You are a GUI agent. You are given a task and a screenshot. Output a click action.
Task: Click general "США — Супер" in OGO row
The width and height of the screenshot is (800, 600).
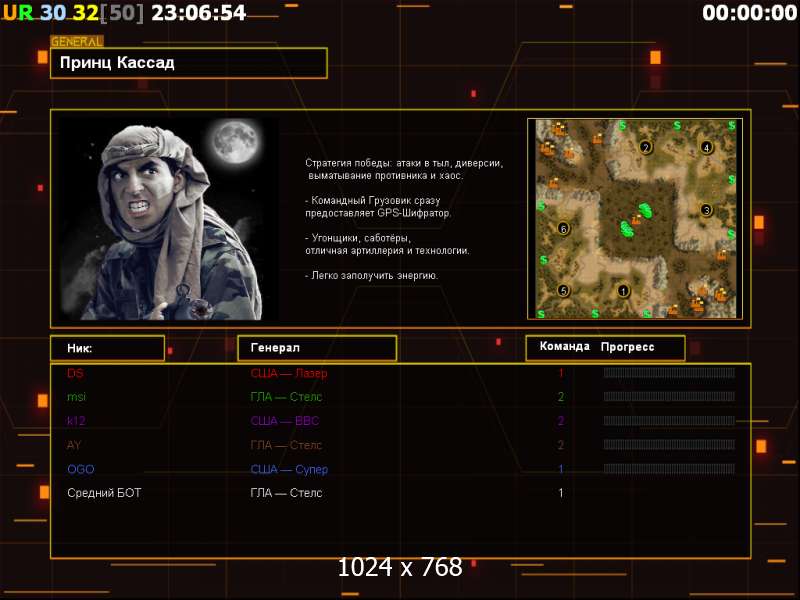[x=289, y=469]
